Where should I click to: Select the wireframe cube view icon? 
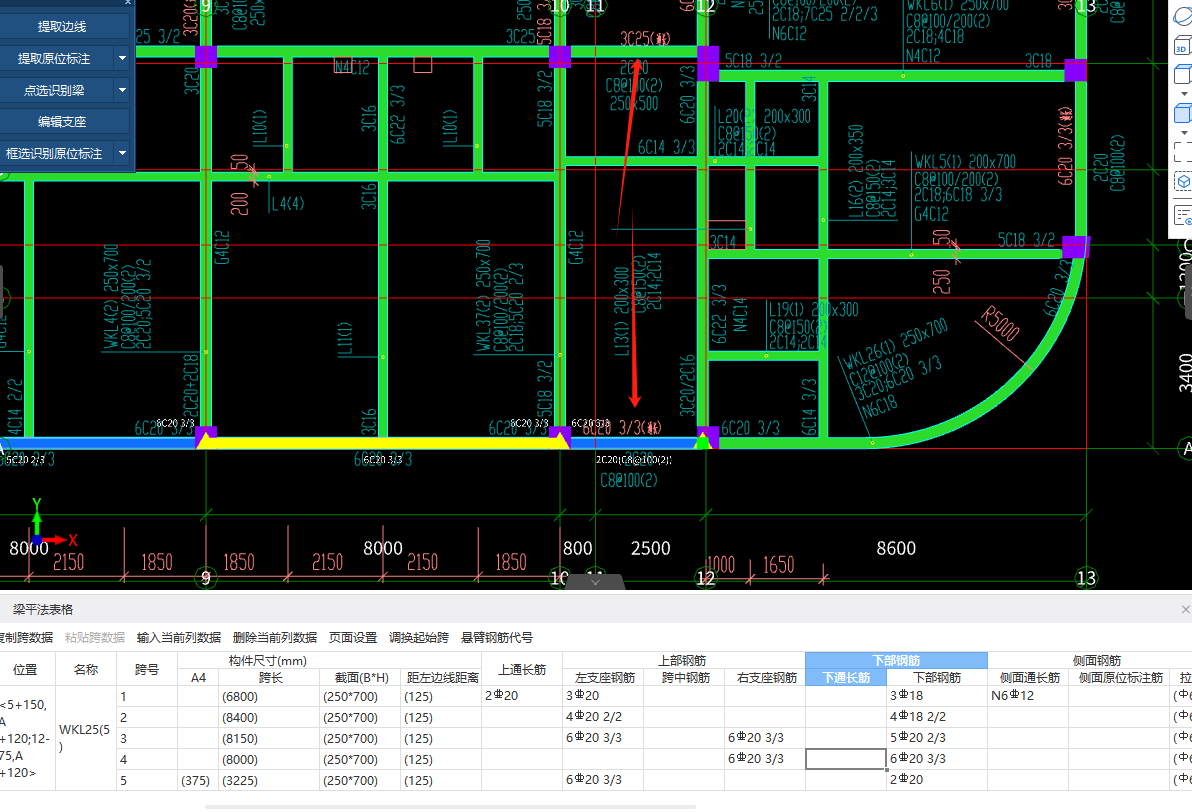tap(1183, 74)
